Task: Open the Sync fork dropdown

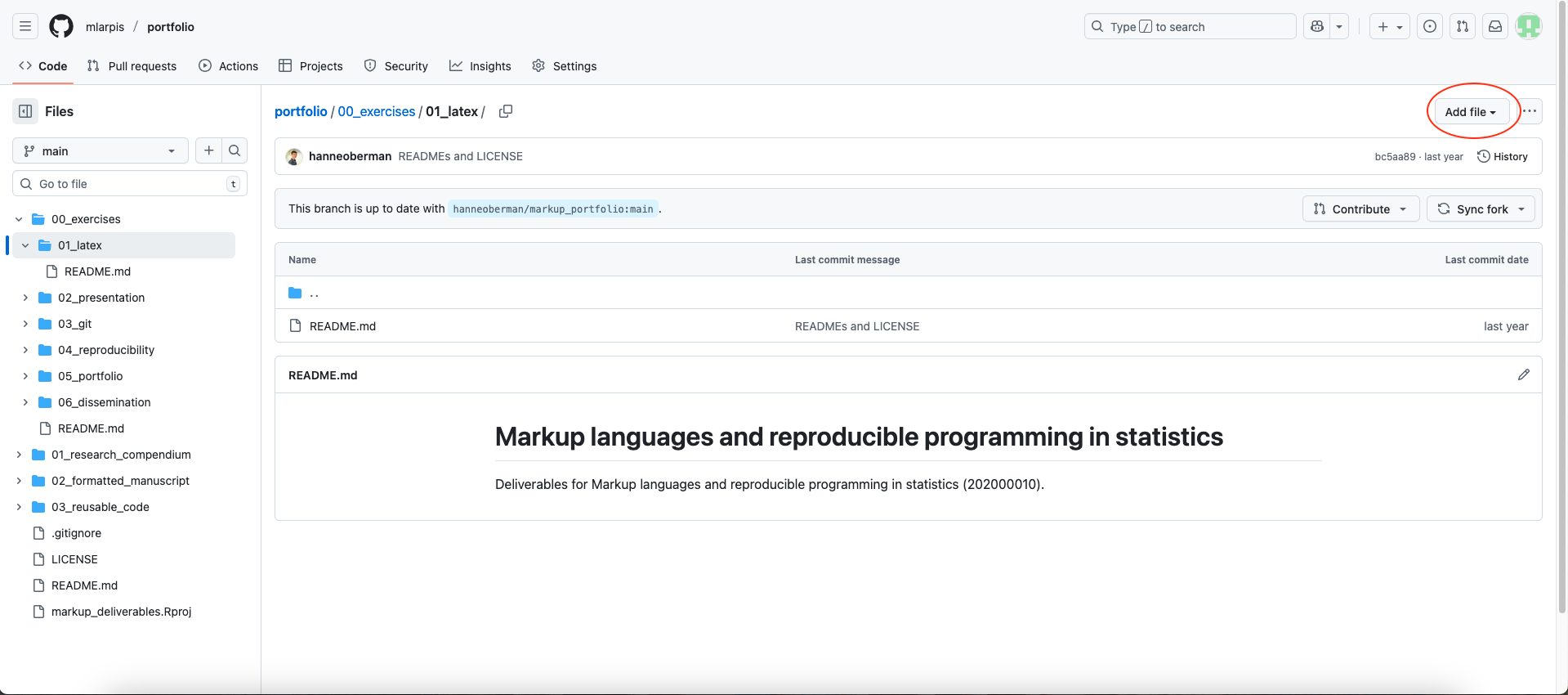Action: click(x=1481, y=209)
